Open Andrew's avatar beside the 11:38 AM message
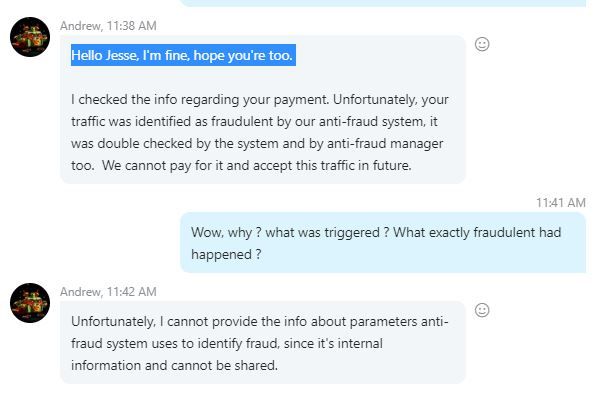This screenshot has width=609, height=396. tap(30, 37)
